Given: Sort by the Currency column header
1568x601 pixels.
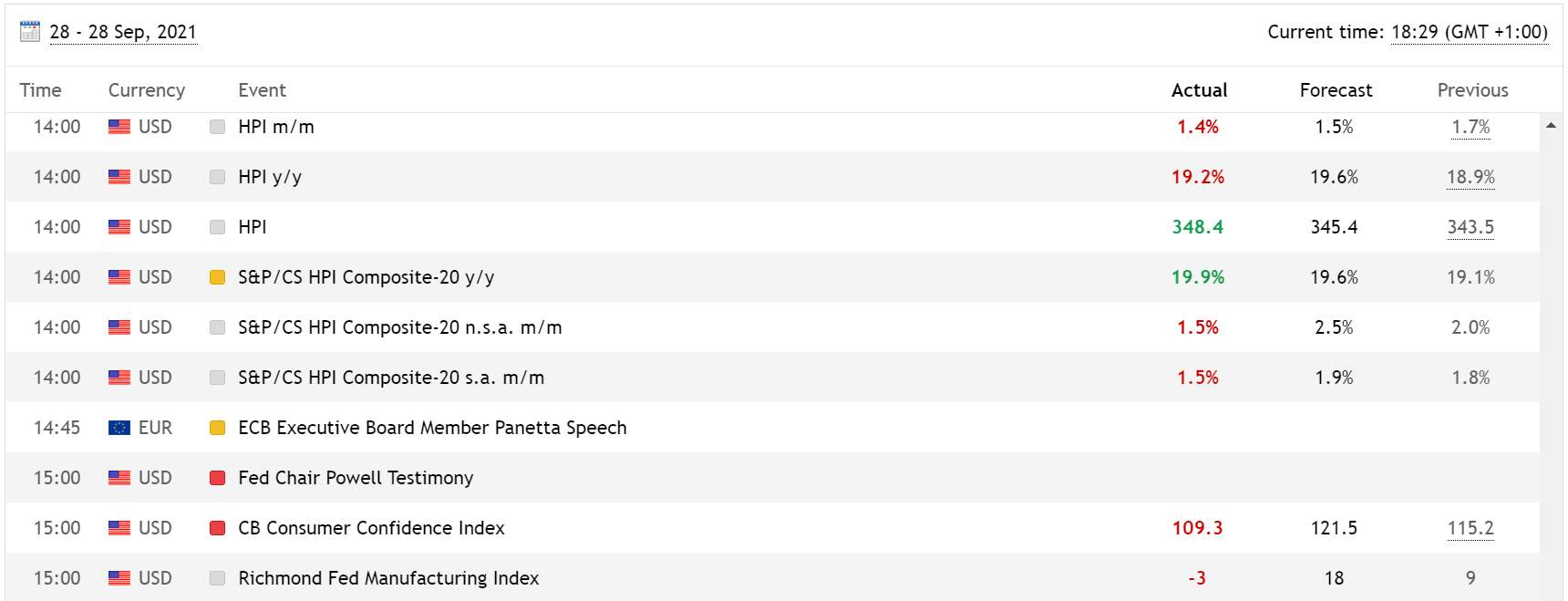Looking at the screenshot, I should [x=146, y=90].
